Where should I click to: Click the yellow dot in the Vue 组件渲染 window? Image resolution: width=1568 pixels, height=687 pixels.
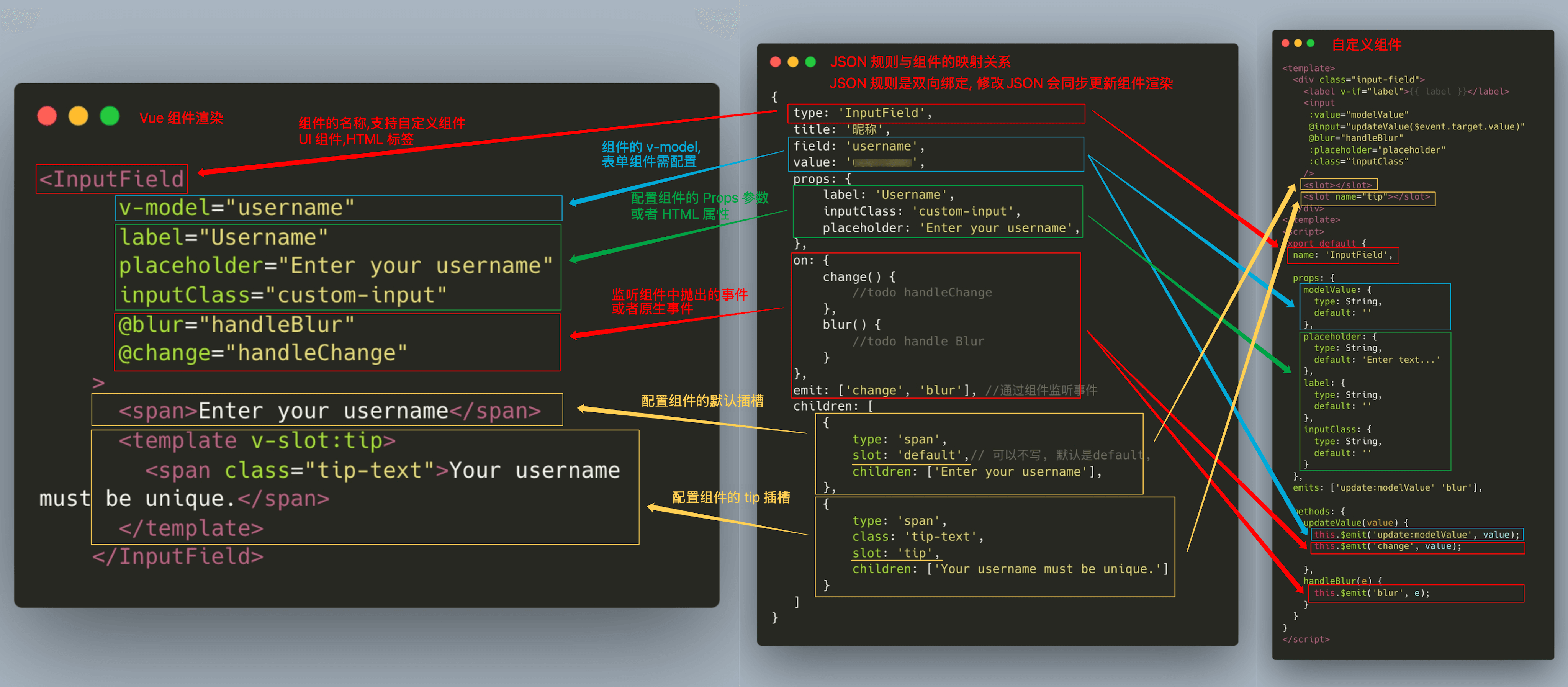coord(78,116)
